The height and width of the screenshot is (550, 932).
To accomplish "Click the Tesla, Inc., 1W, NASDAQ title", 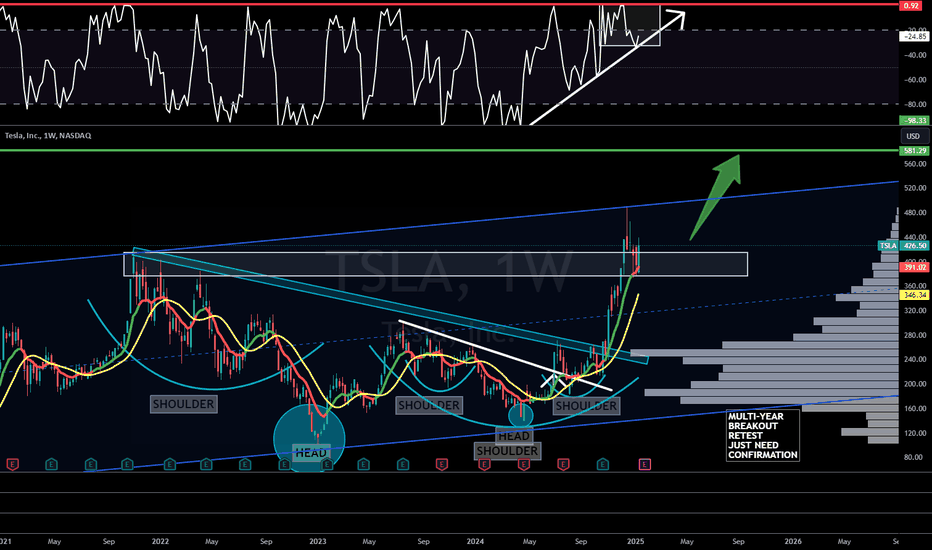I will click(48, 136).
